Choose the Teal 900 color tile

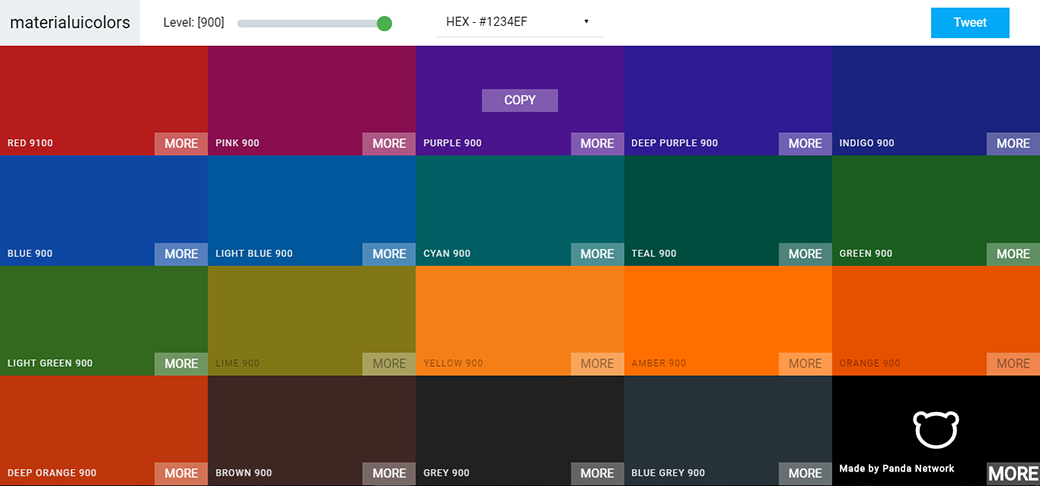(x=727, y=205)
